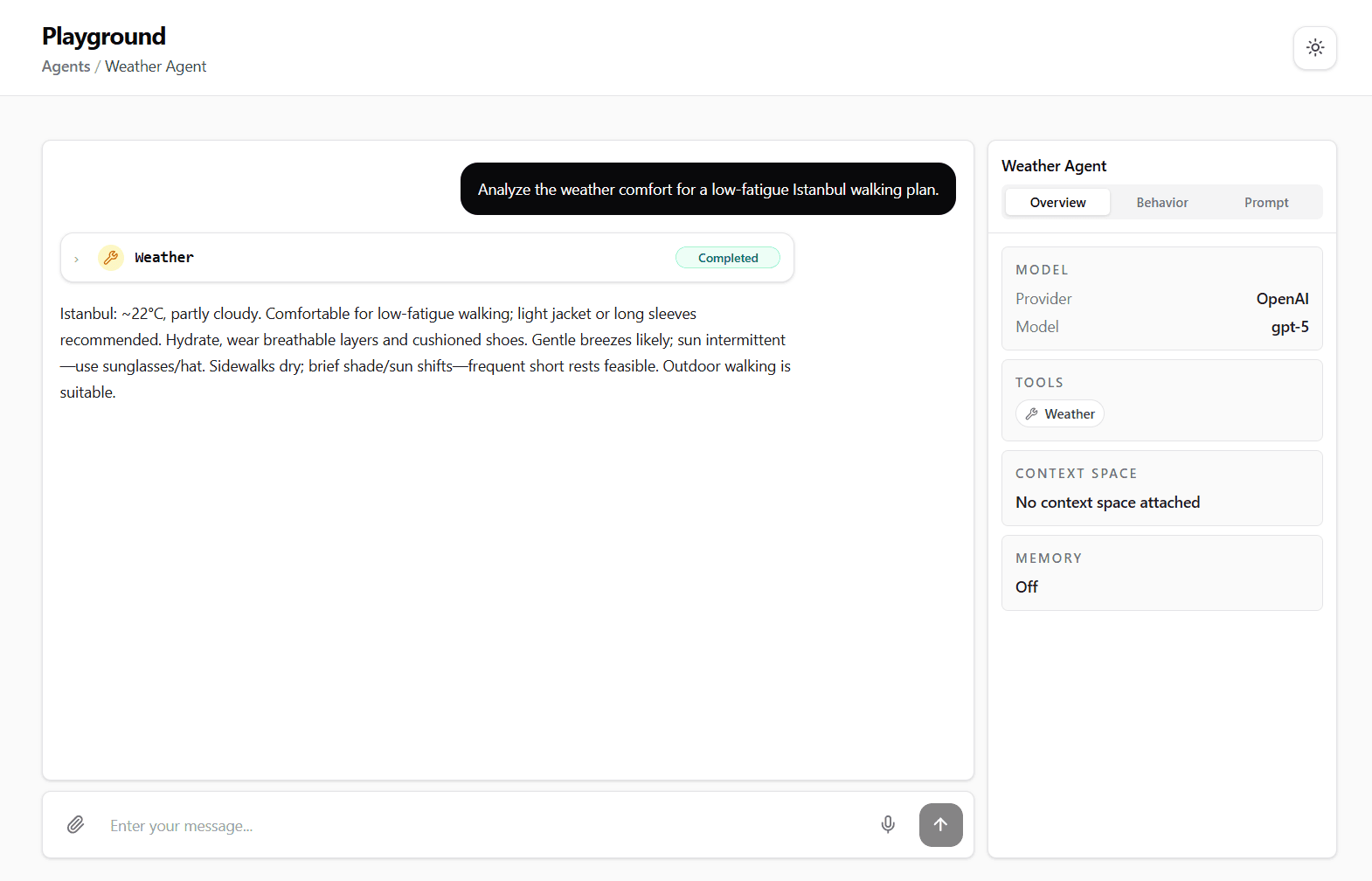
Task: Click the user message bubble about Istanbul
Action: 708,189
